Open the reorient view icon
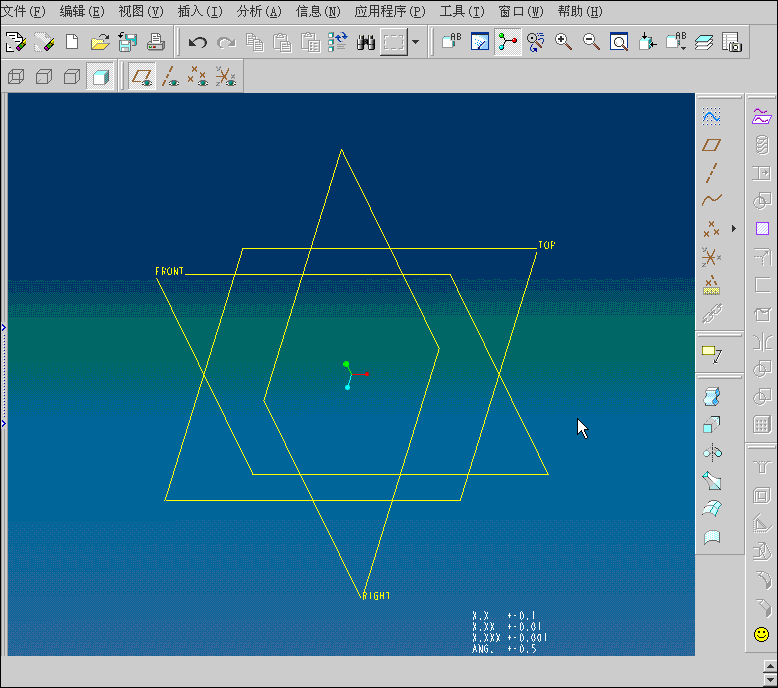Image resolution: width=778 pixels, height=688 pixels. click(647, 42)
